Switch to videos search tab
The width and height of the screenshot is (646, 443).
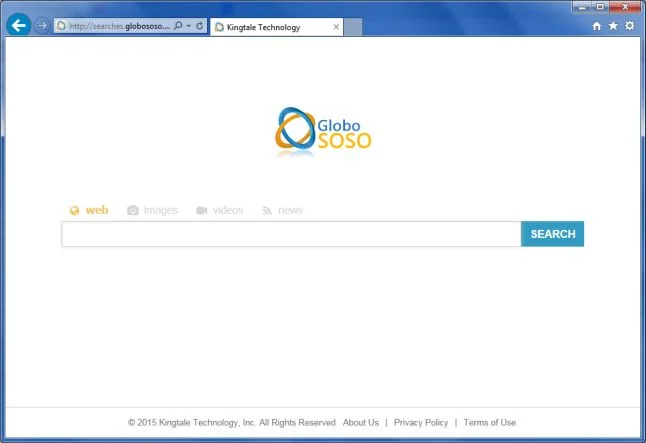(220, 210)
